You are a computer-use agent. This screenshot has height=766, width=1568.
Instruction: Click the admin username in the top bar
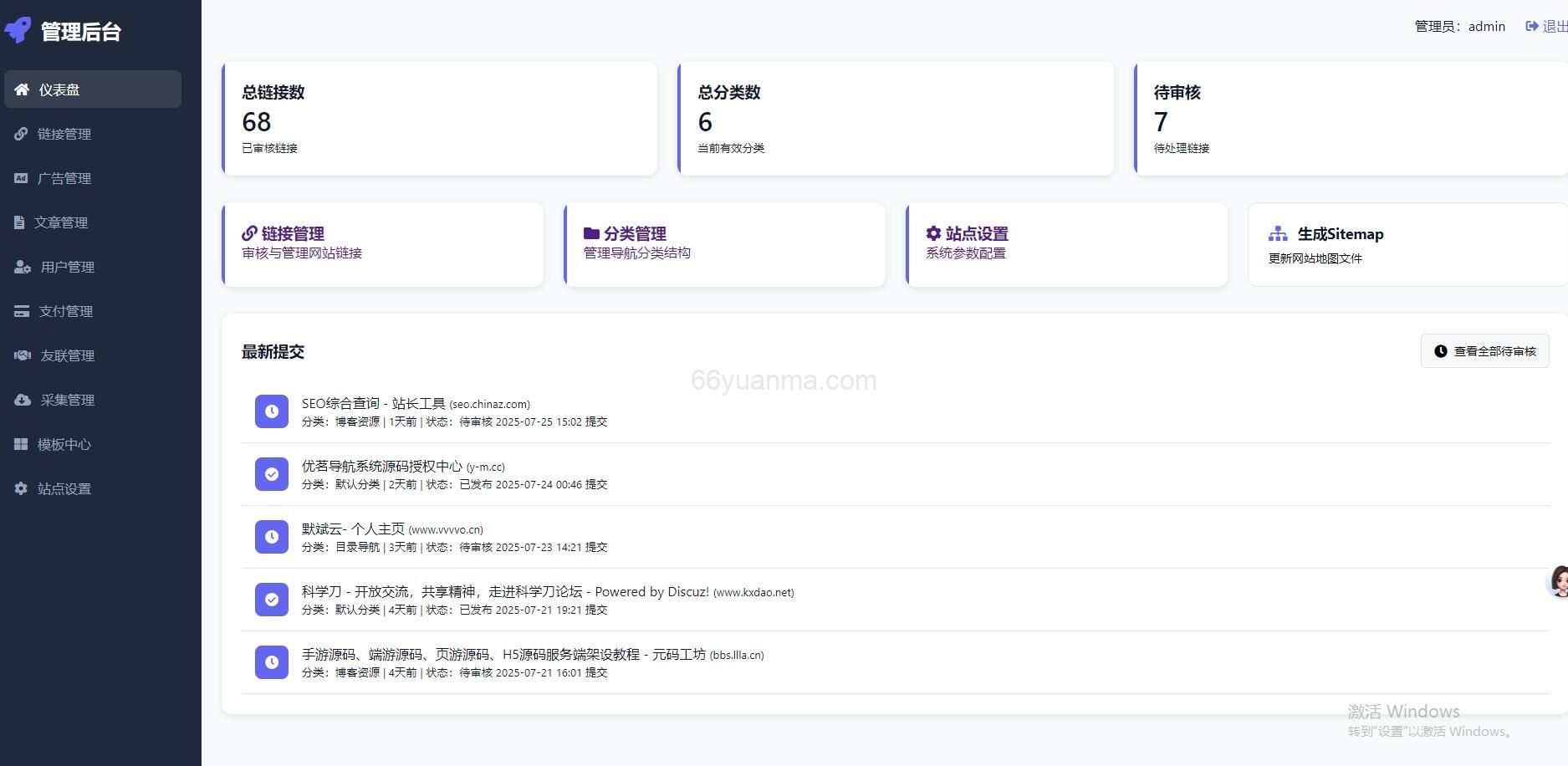click(x=1487, y=26)
